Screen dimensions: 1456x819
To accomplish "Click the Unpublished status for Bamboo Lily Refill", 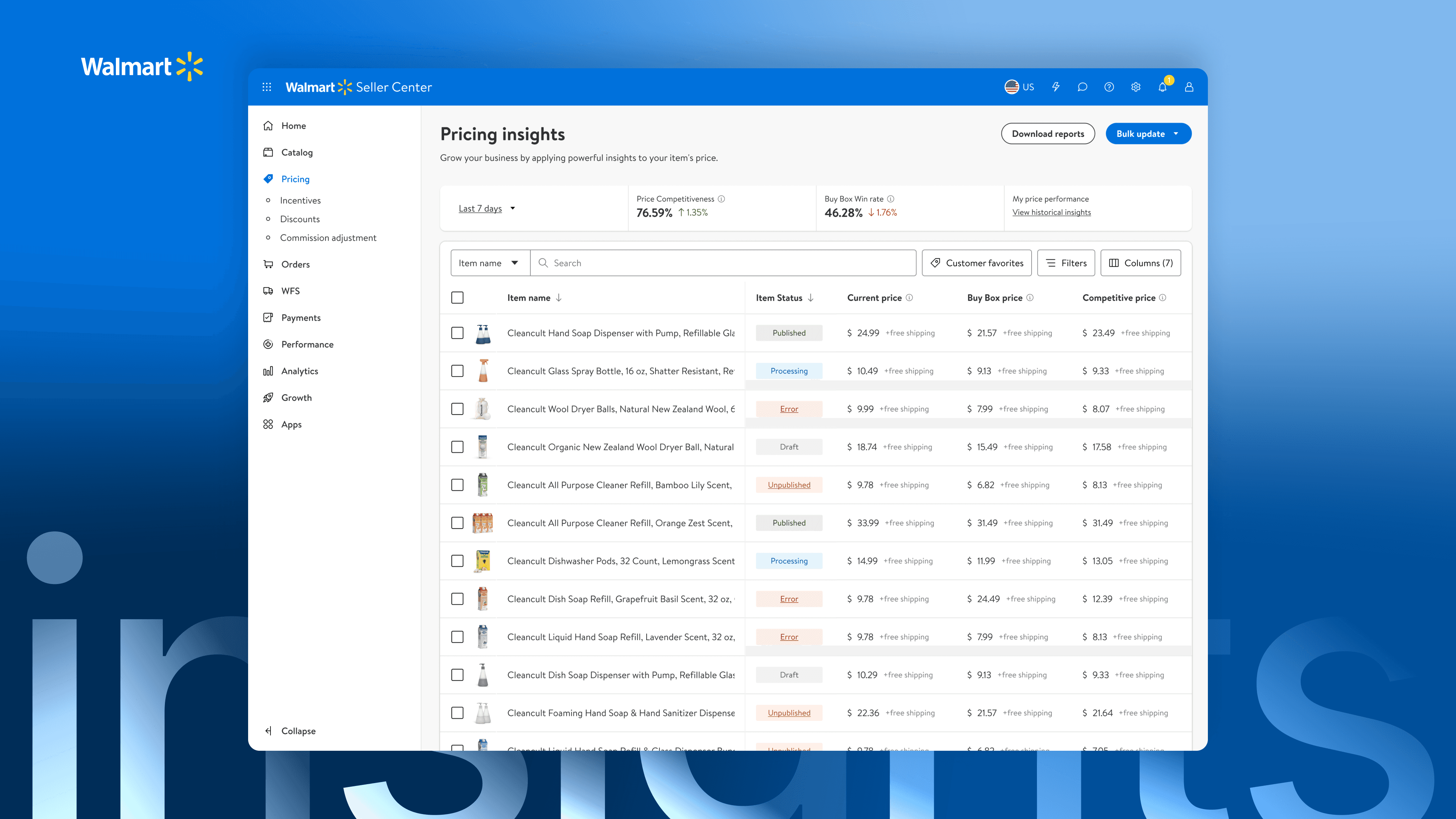I will click(x=789, y=485).
